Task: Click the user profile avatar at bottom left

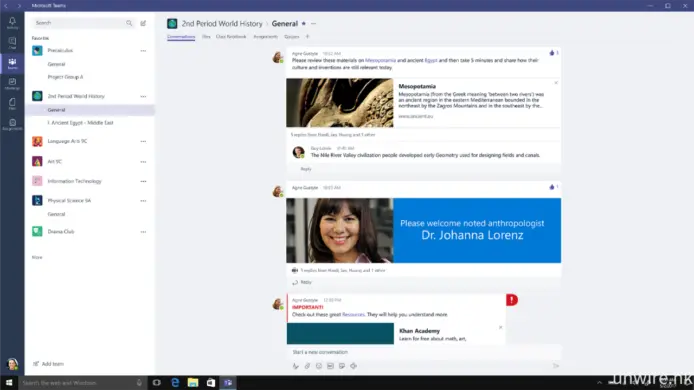Action: (x=12, y=364)
